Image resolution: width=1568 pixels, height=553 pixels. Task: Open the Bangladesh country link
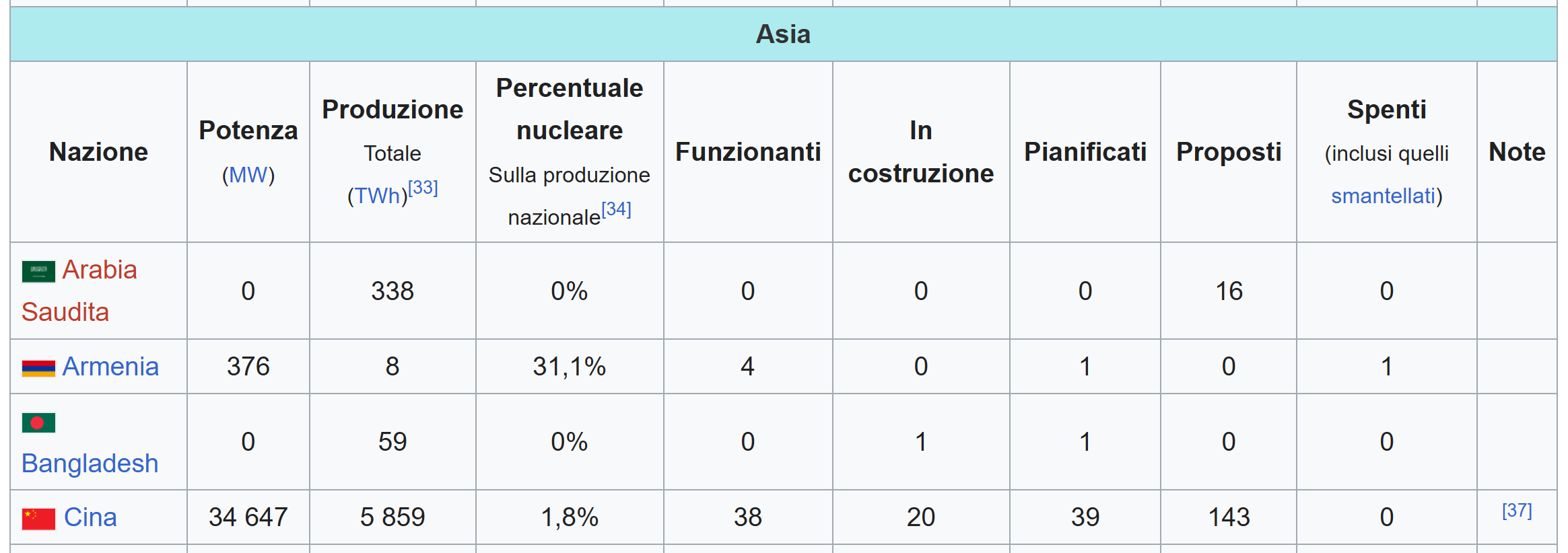coord(90,464)
